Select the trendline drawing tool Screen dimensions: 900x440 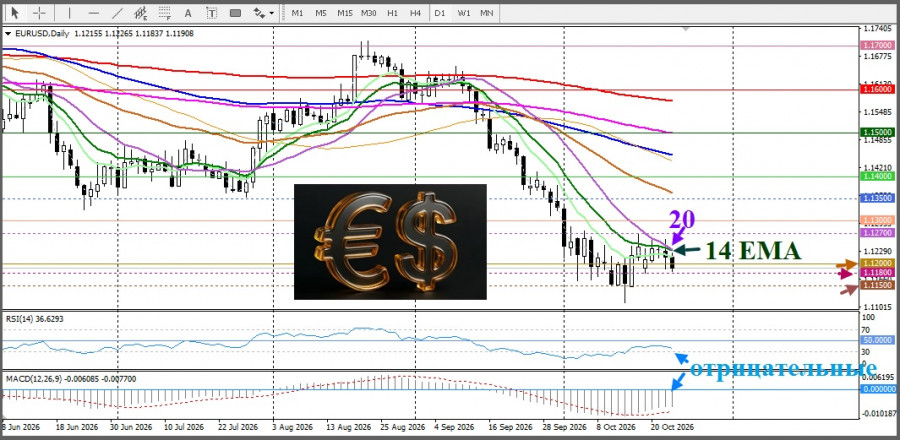(x=117, y=12)
